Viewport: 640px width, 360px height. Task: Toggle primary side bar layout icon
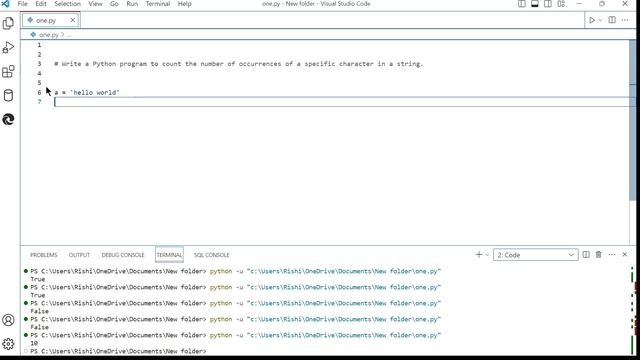pyautogui.click(x=522, y=4)
